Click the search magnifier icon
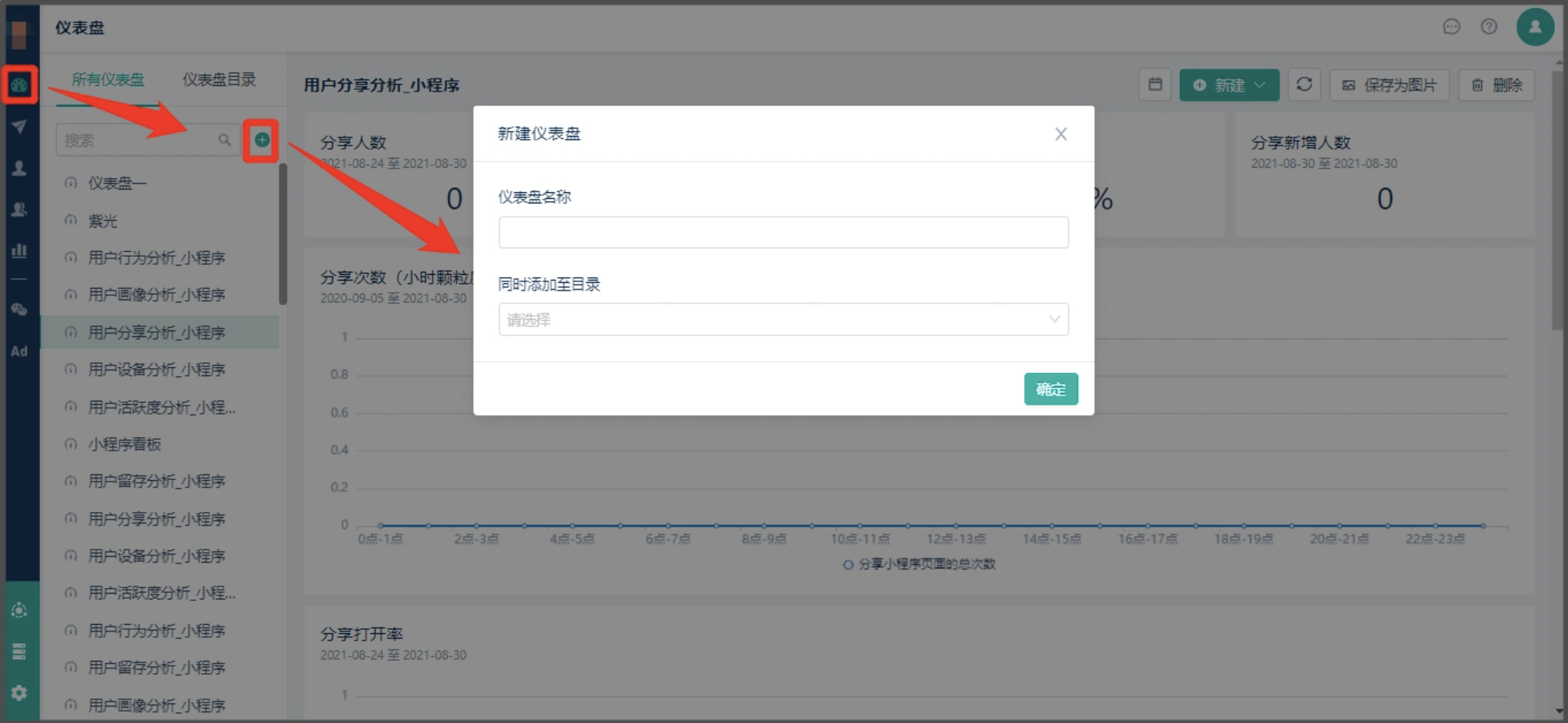1568x723 pixels. click(x=224, y=140)
